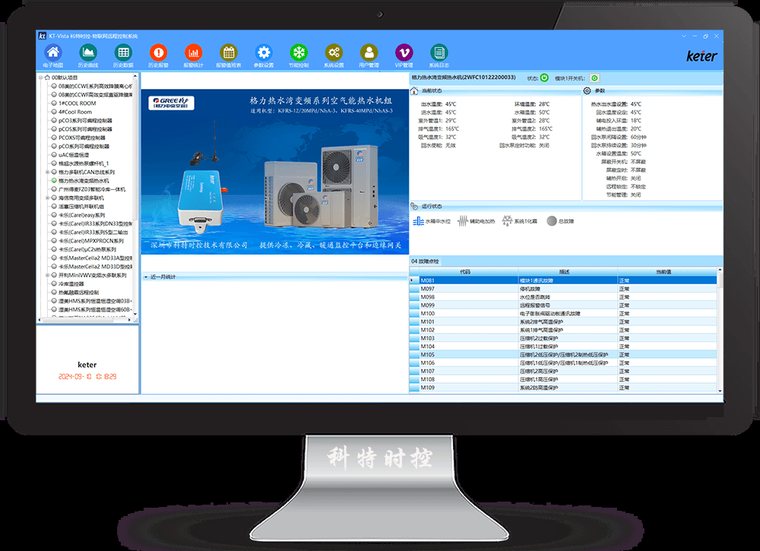Expand the Hisense commercial VRF tree node
The width and height of the screenshot is (760, 551).
[x=48, y=198]
